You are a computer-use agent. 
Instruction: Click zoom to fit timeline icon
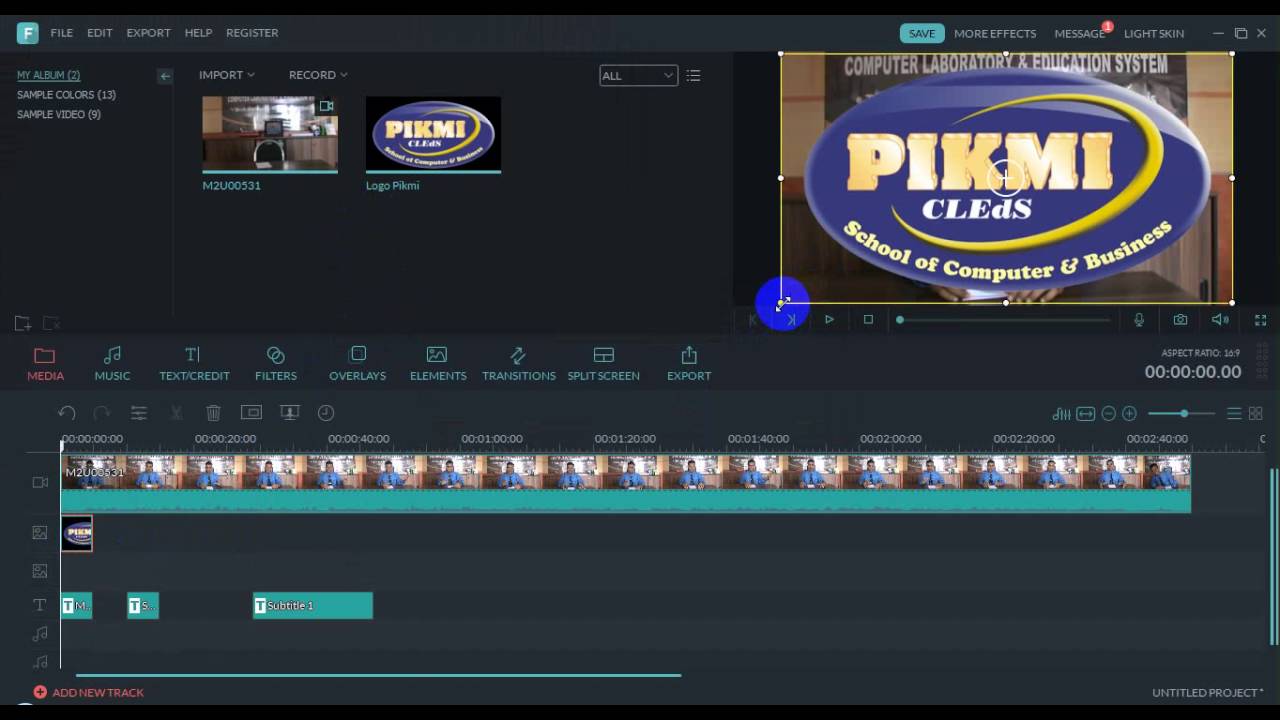point(1086,414)
